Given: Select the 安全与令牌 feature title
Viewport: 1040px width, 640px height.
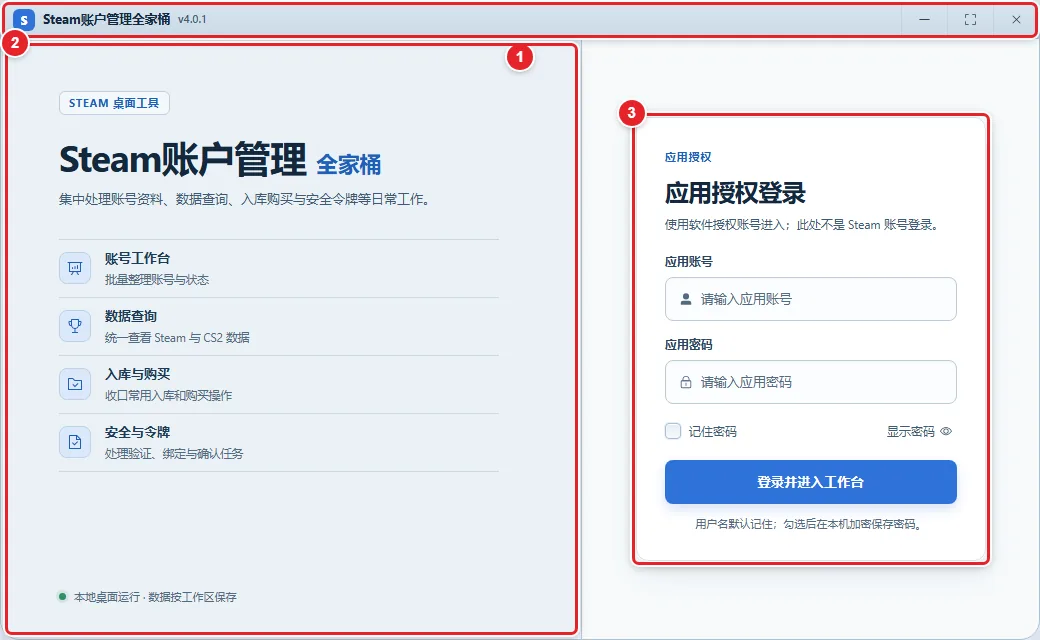Looking at the screenshot, I should 137,432.
